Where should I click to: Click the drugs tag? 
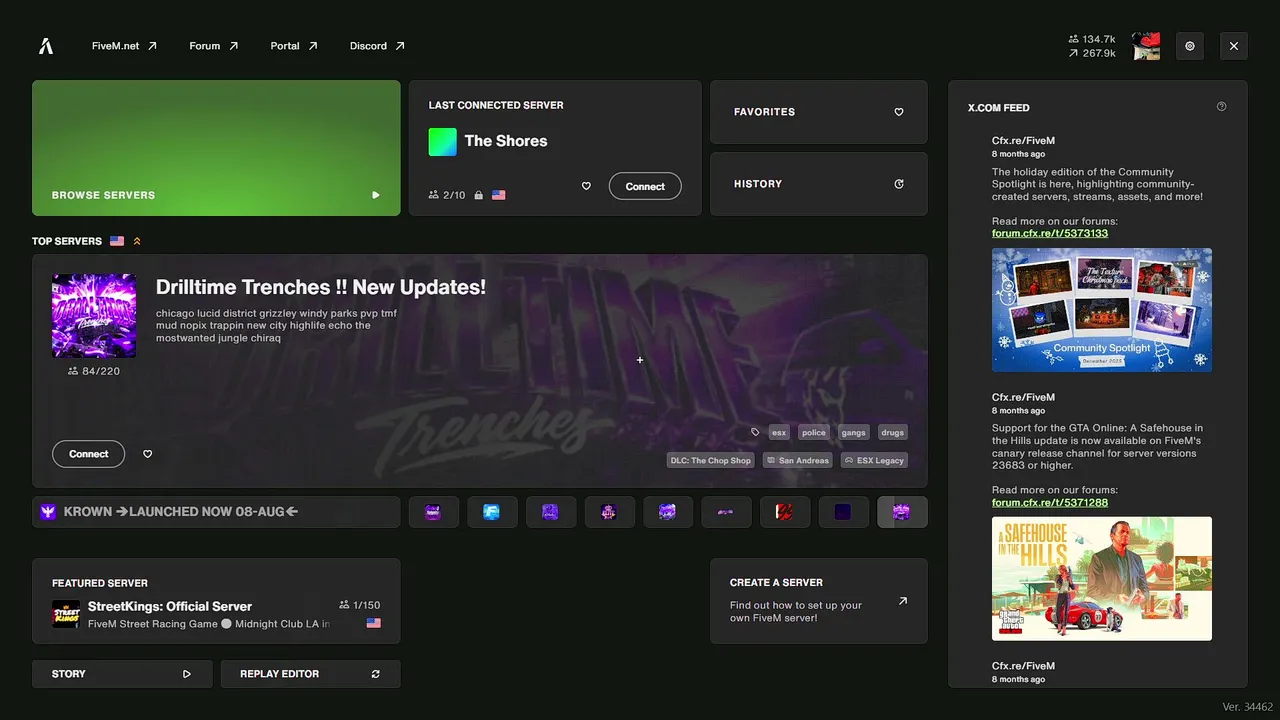893,432
